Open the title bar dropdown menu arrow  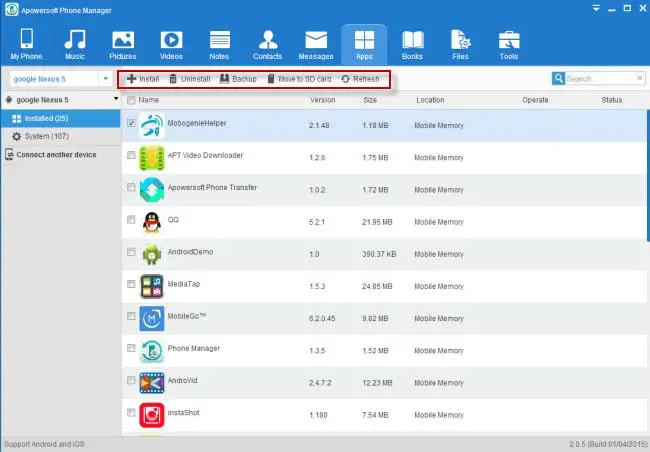(596, 8)
